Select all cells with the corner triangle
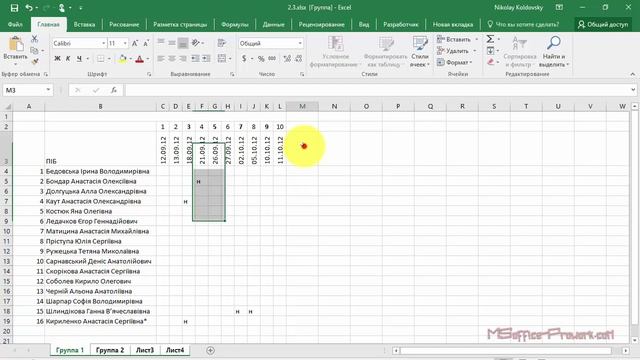Image resolution: width=640 pixels, height=360 pixels. click(7, 107)
